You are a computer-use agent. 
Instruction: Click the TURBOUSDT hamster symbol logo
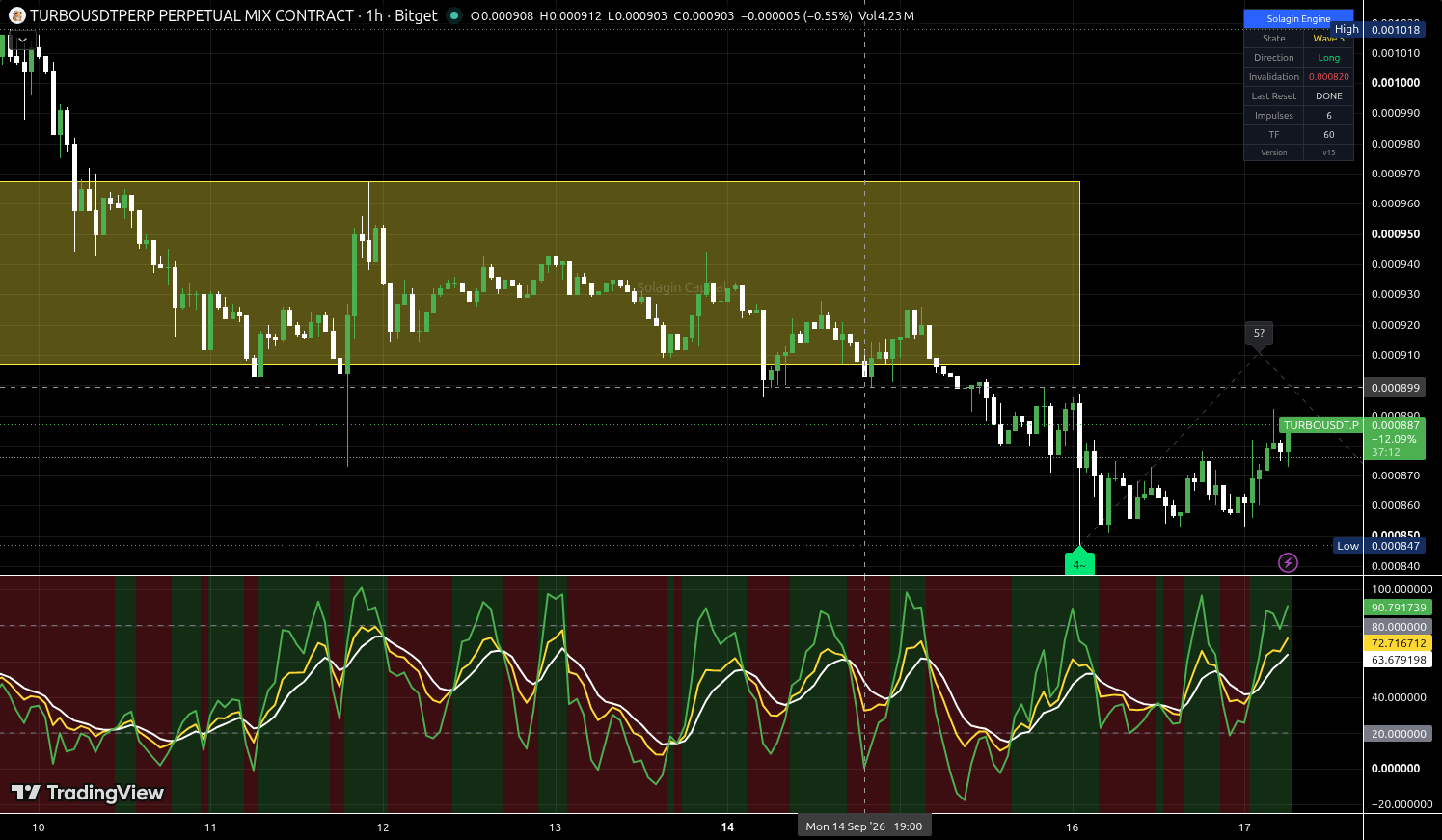coord(16,15)
